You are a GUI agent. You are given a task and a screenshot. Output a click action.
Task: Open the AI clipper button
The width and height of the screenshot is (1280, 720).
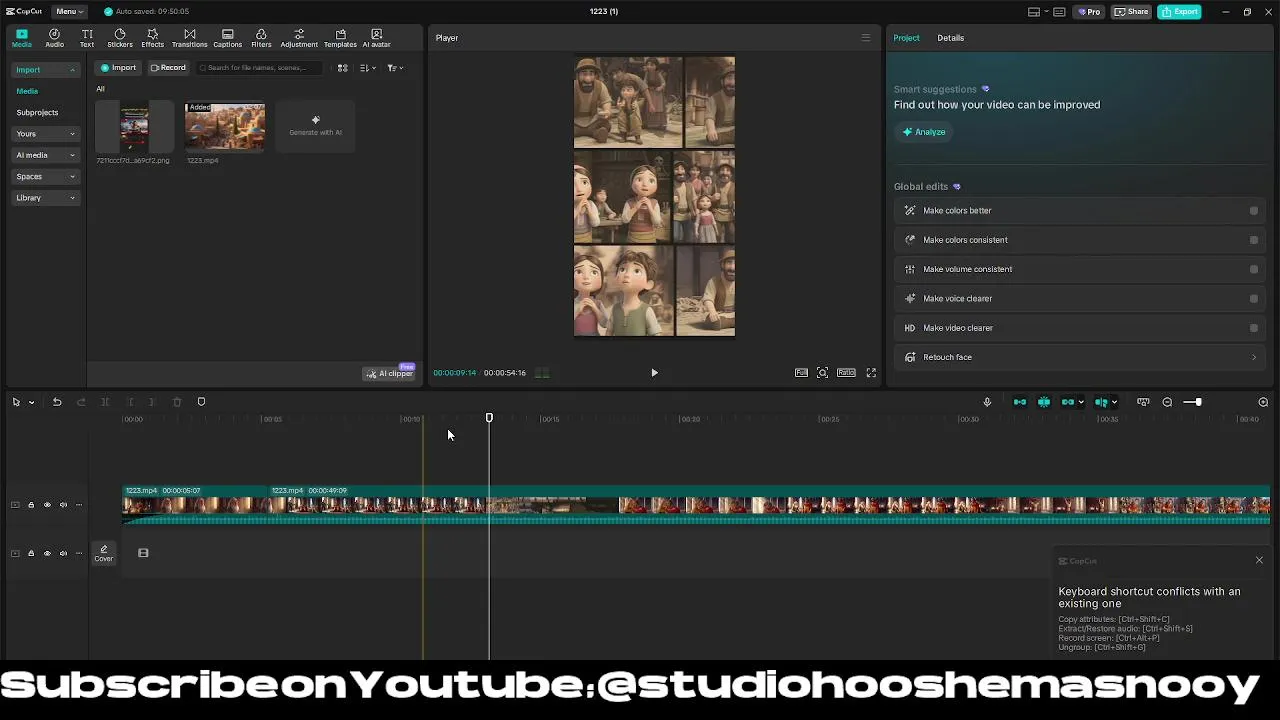pos(389,373)
